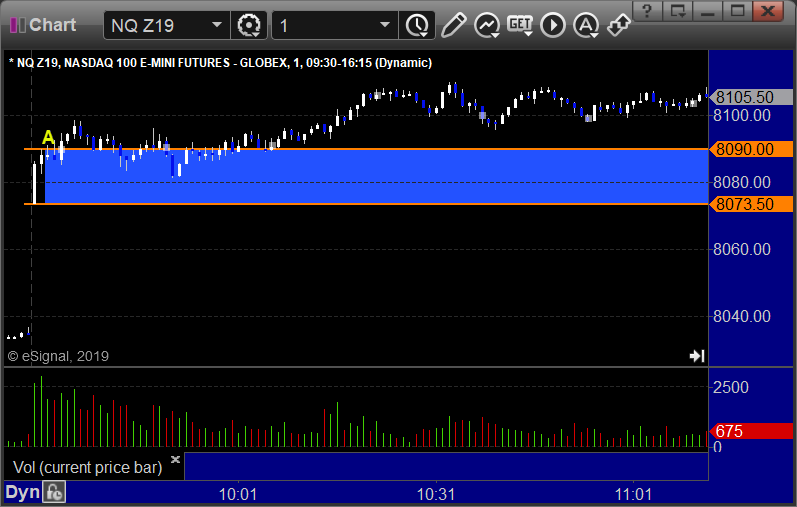Click the 675 volume value marker
This screenshot has height=507, width=797.
click(x=751, y=431)
